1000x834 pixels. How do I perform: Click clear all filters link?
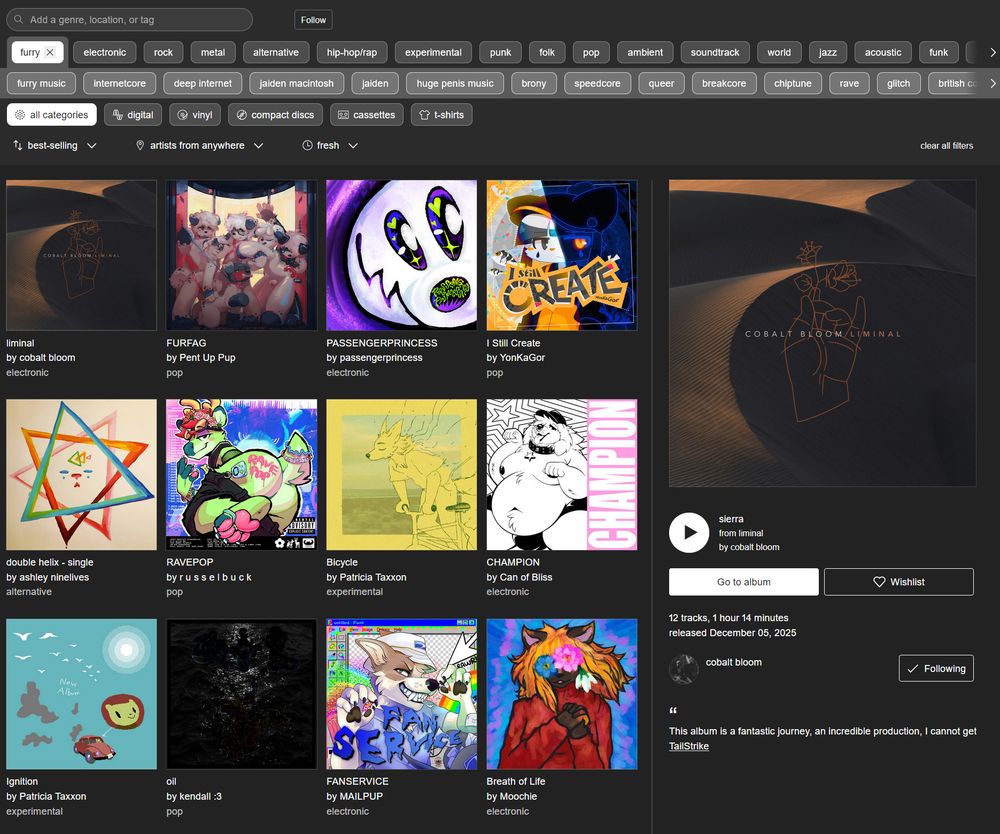pos(946,145)
